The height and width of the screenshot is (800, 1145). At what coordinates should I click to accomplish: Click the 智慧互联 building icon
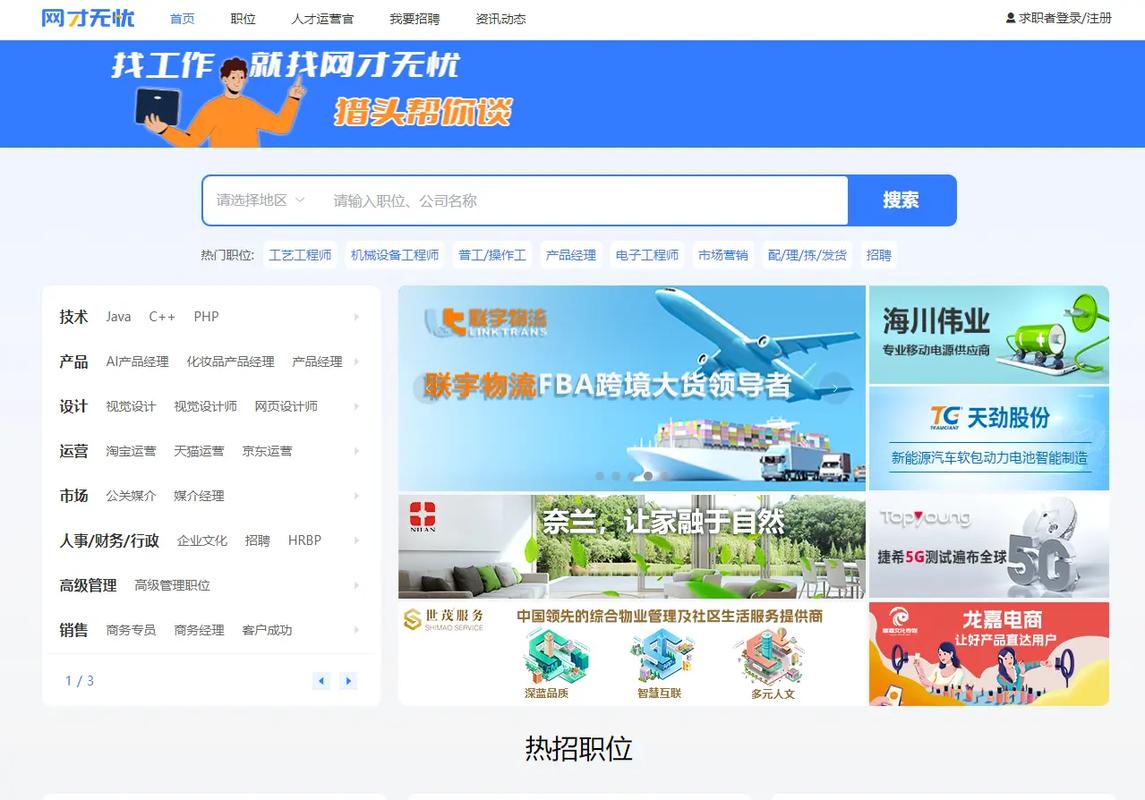pos(662,656)
